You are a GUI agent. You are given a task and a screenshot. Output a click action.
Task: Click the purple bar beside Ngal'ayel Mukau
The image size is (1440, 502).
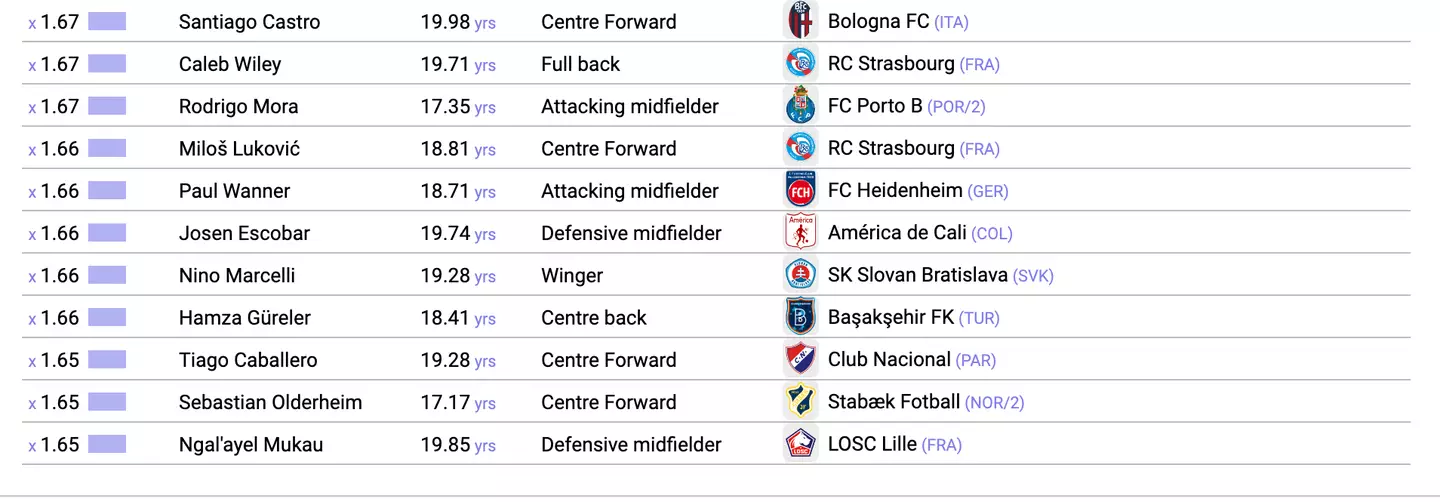click(x=107, y=444)
